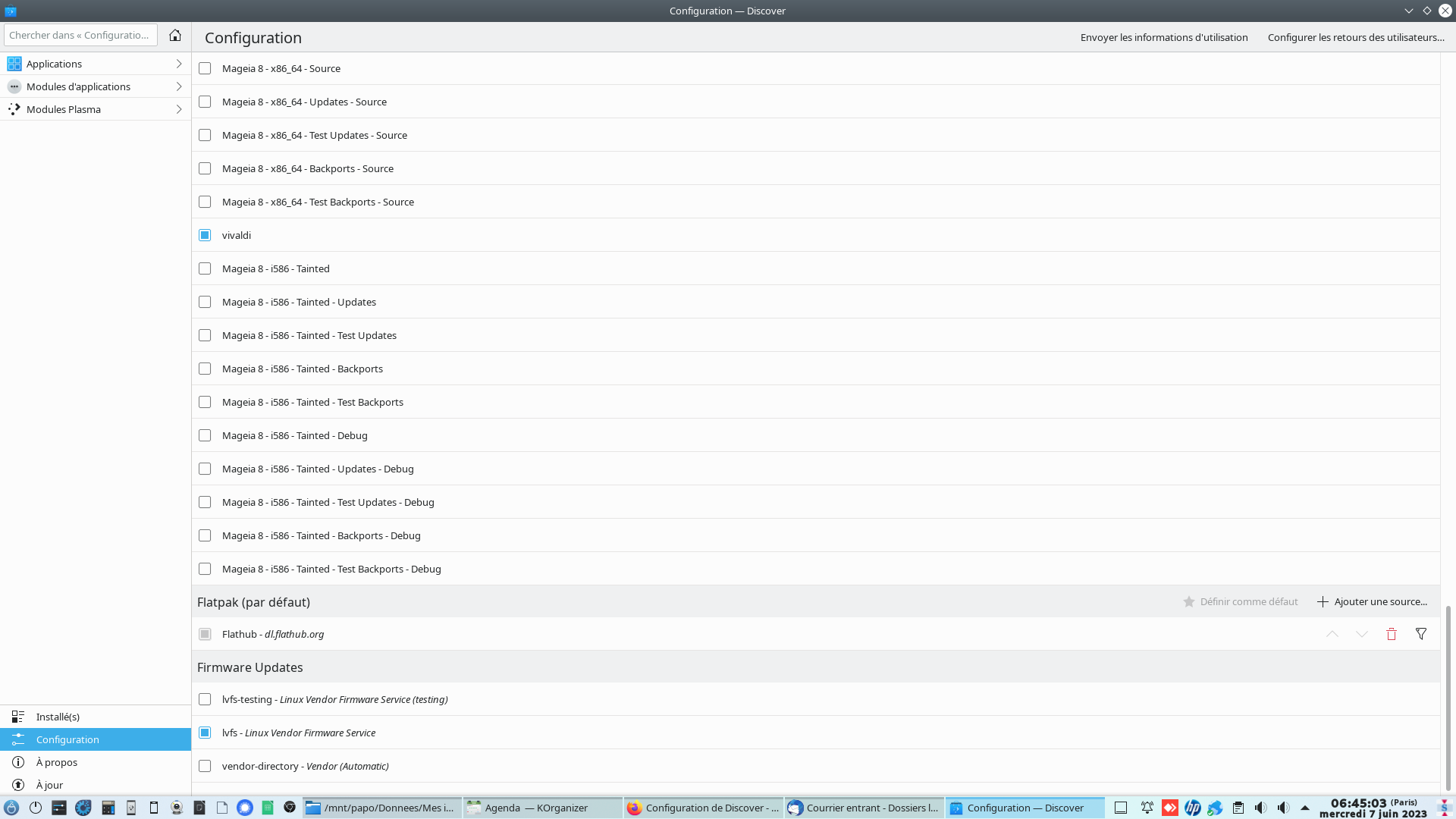Screen dimensions: 1456x819
Task: Enable Mageia 8 - x86_64 - Source checkbox
Action: 205,68
